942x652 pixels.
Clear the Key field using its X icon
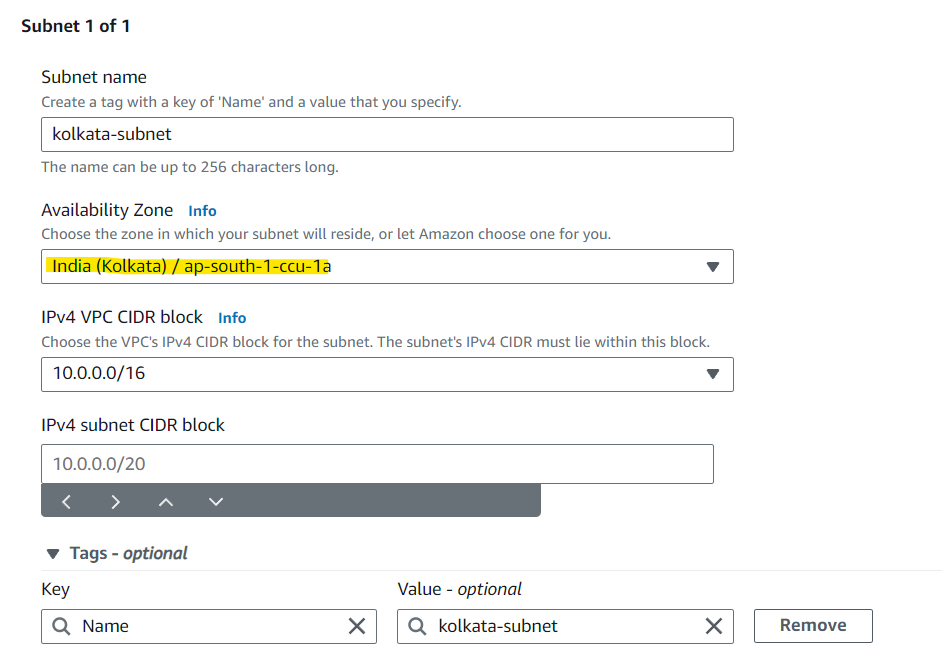pos(357,626)
